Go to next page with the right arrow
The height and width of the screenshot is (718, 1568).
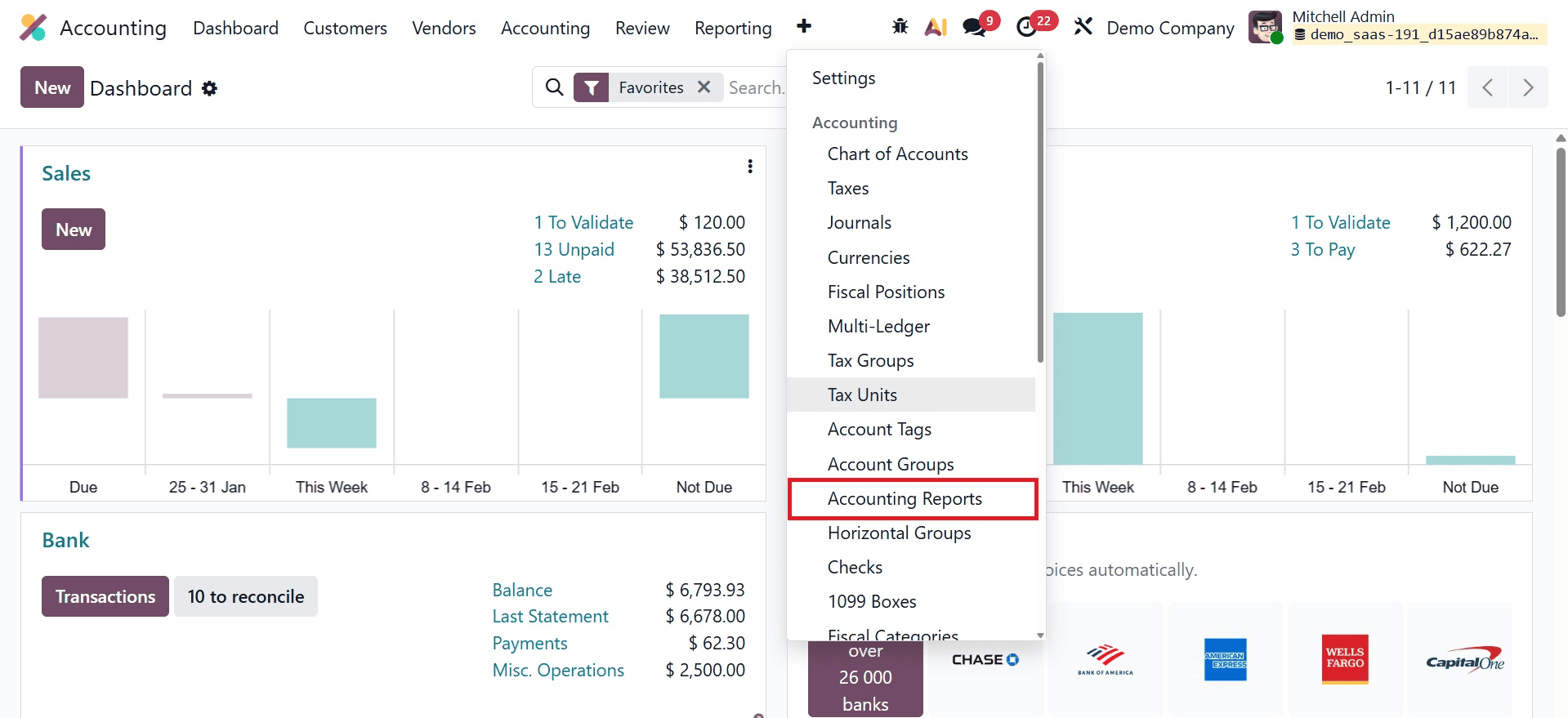tap(1527, 87)
